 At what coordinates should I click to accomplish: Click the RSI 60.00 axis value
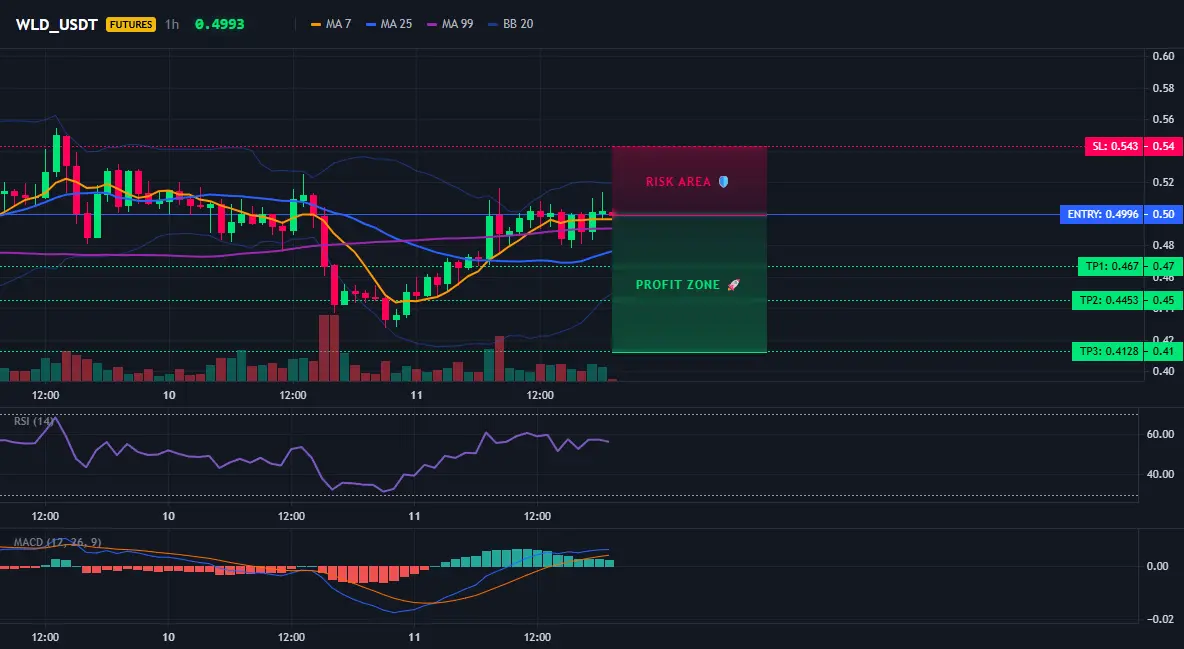[1161, 434]
